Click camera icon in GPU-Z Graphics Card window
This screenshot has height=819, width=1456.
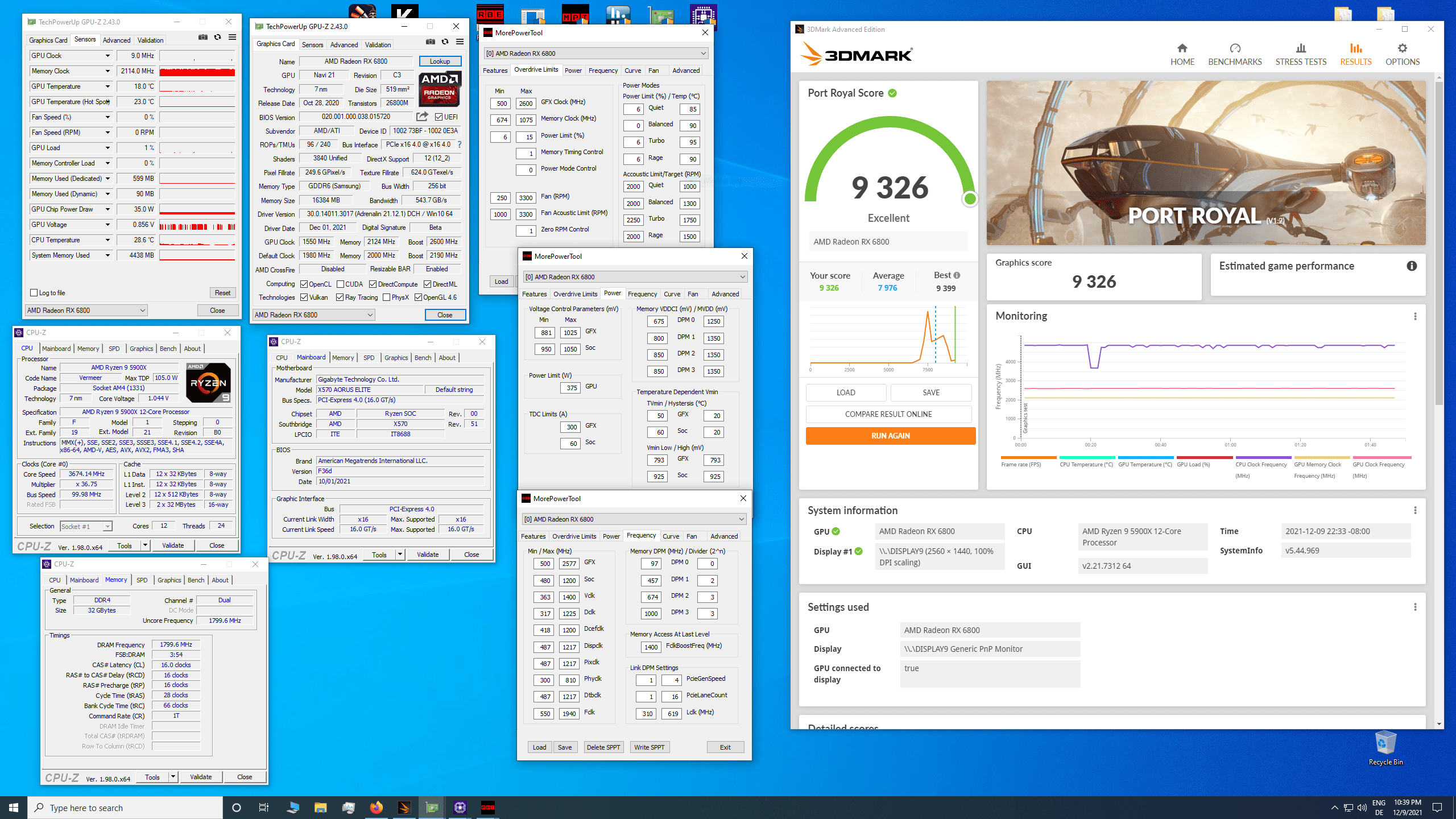pyautogui.click(x=430, y=42)
